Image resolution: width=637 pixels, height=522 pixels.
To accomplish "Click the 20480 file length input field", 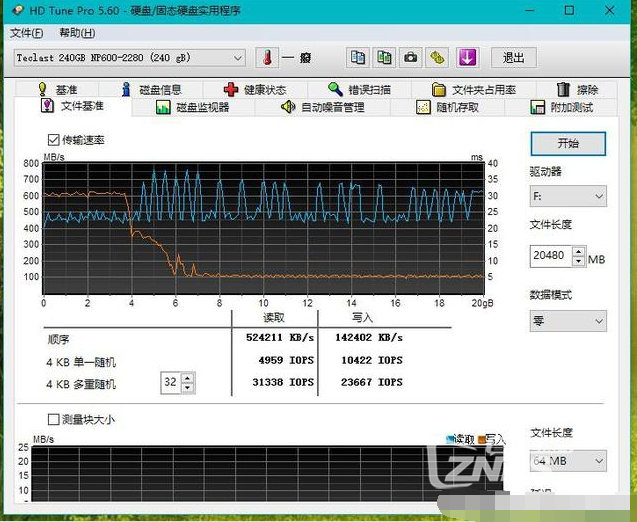I will click(551, 256).
